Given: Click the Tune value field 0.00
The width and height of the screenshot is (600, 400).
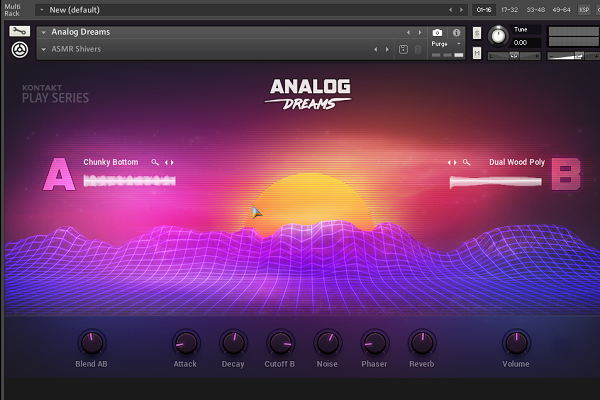Looking at the screenshot, I should [525, 42].
